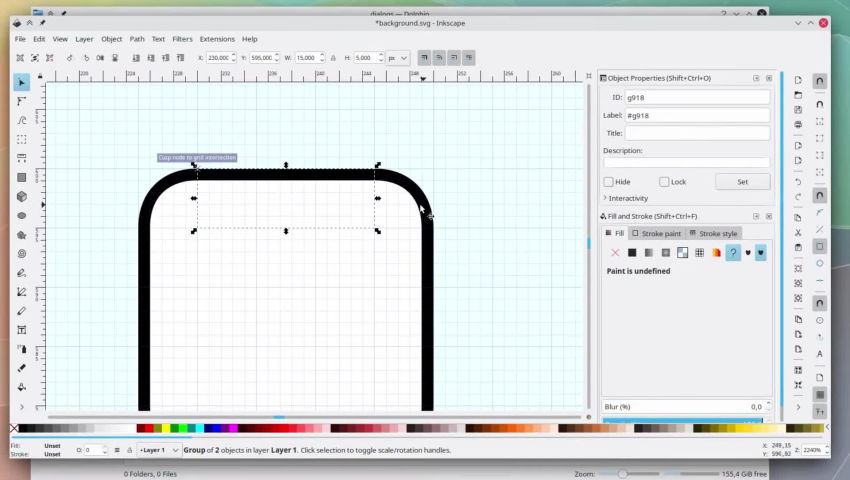Select the Node edit tool
Image resolution: width=850 pixels, height=480 pixels.
[22, 101]
